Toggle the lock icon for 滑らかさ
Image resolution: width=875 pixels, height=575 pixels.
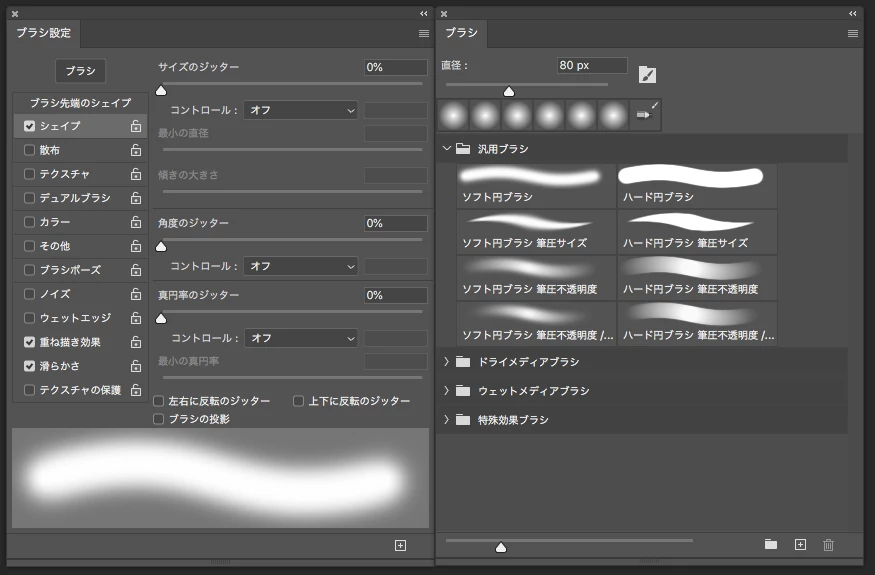pyautogui.click(x=136, y=366)
